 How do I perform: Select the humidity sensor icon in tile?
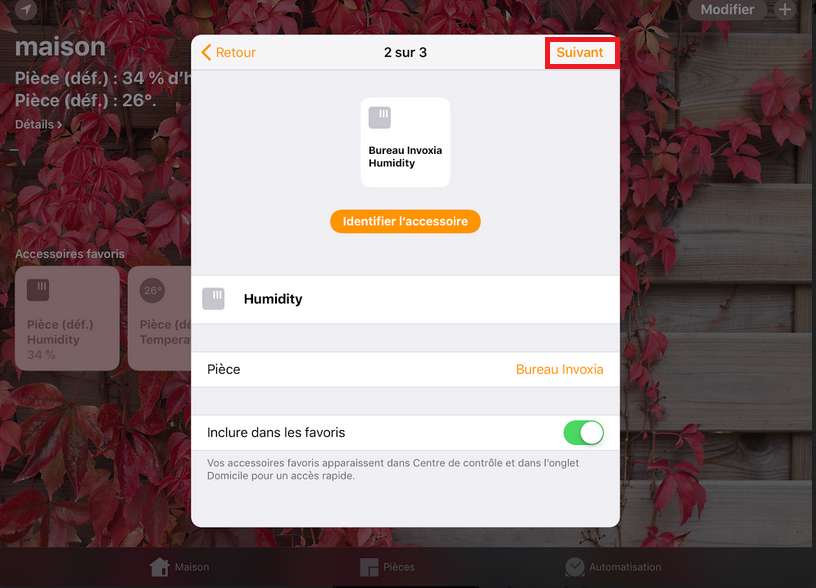(x=379, y=118)
